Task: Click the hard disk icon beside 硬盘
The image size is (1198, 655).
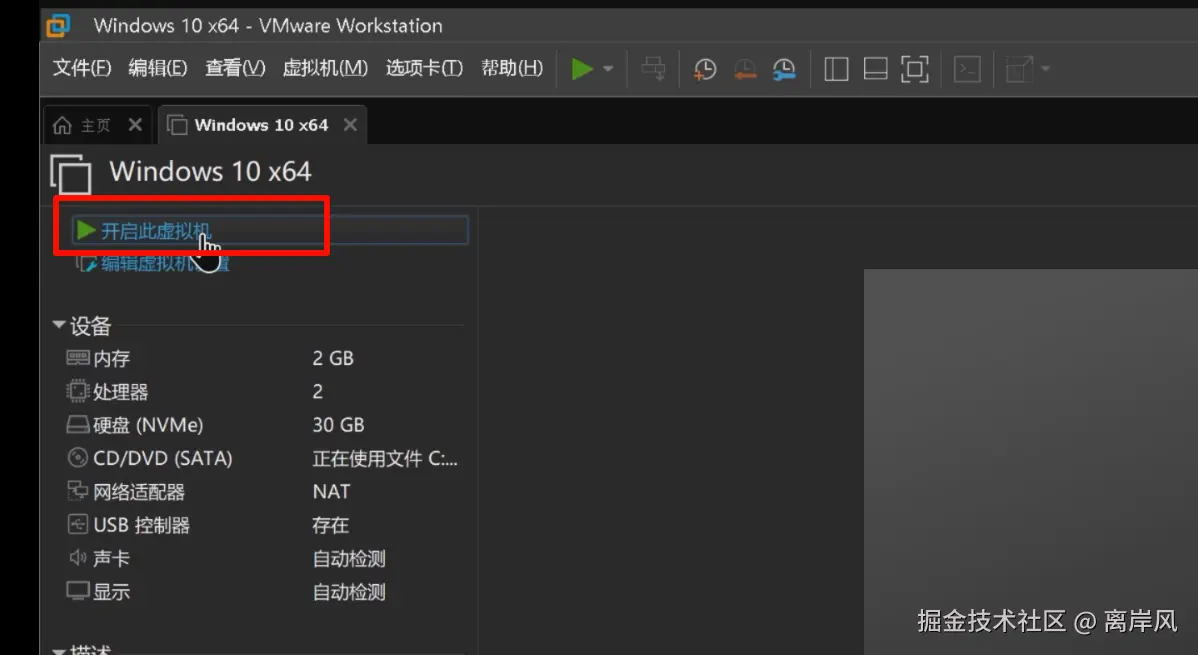Action: (78, 424)
